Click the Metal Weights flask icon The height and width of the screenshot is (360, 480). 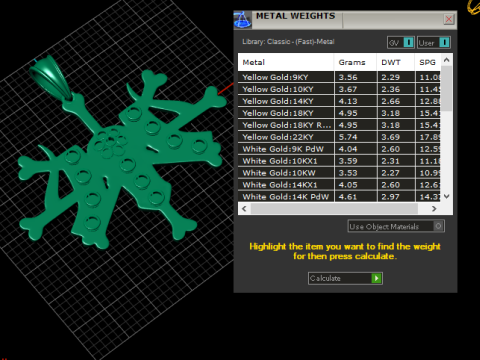click(242, 20)
